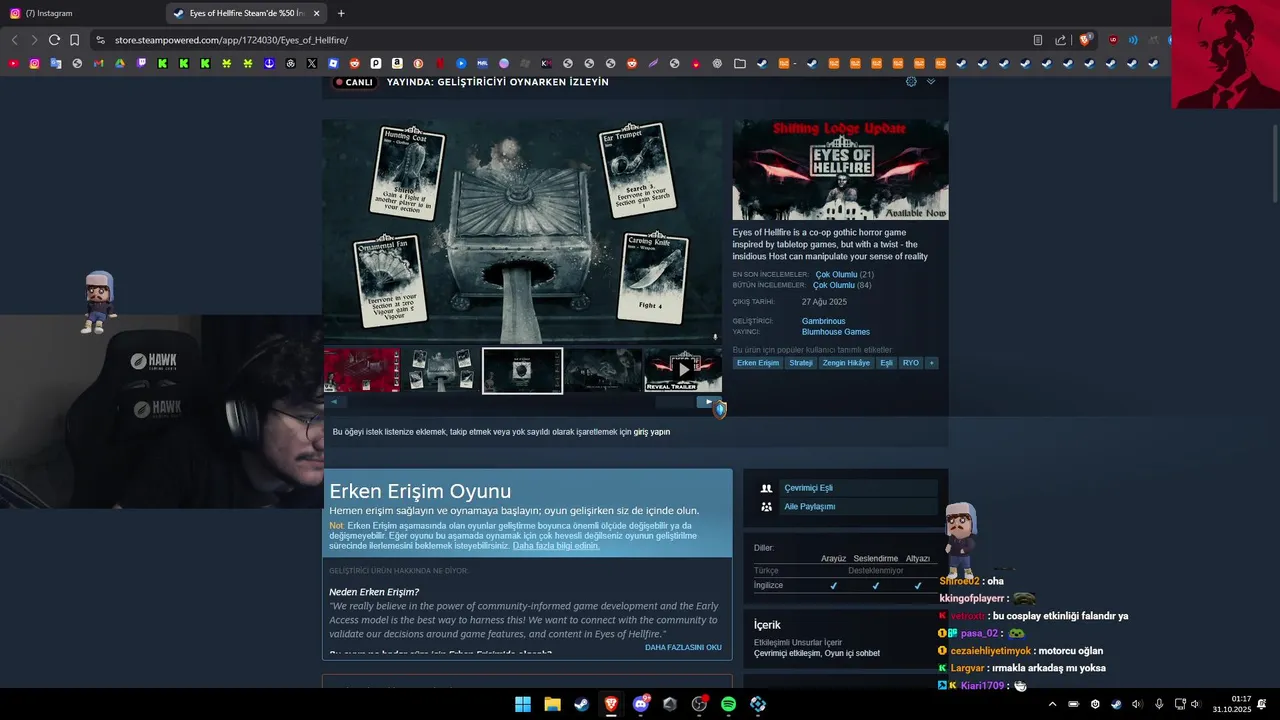Open the Twitch bookmark icon
Image resolution: width=1280 pixels, height=720 pixels.
pyautogui.click(x=141, y=63)
